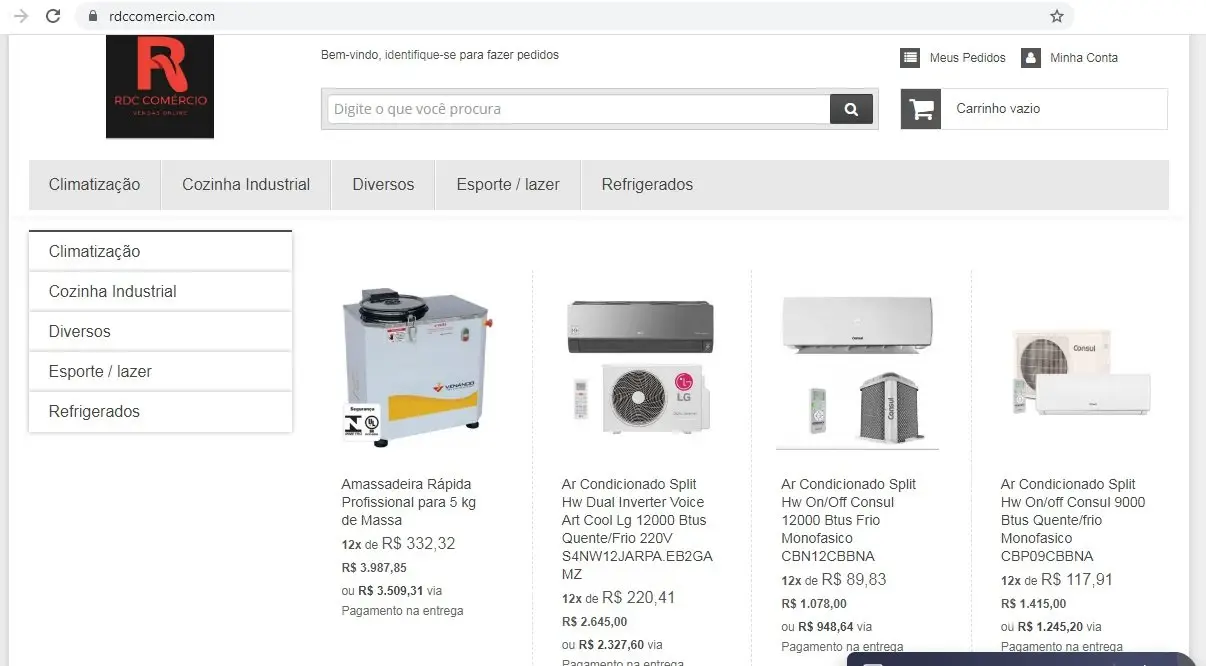Click the price 'R$ 2.327,60'
This screenshot has width=1206, height=666.
point(611,645)
